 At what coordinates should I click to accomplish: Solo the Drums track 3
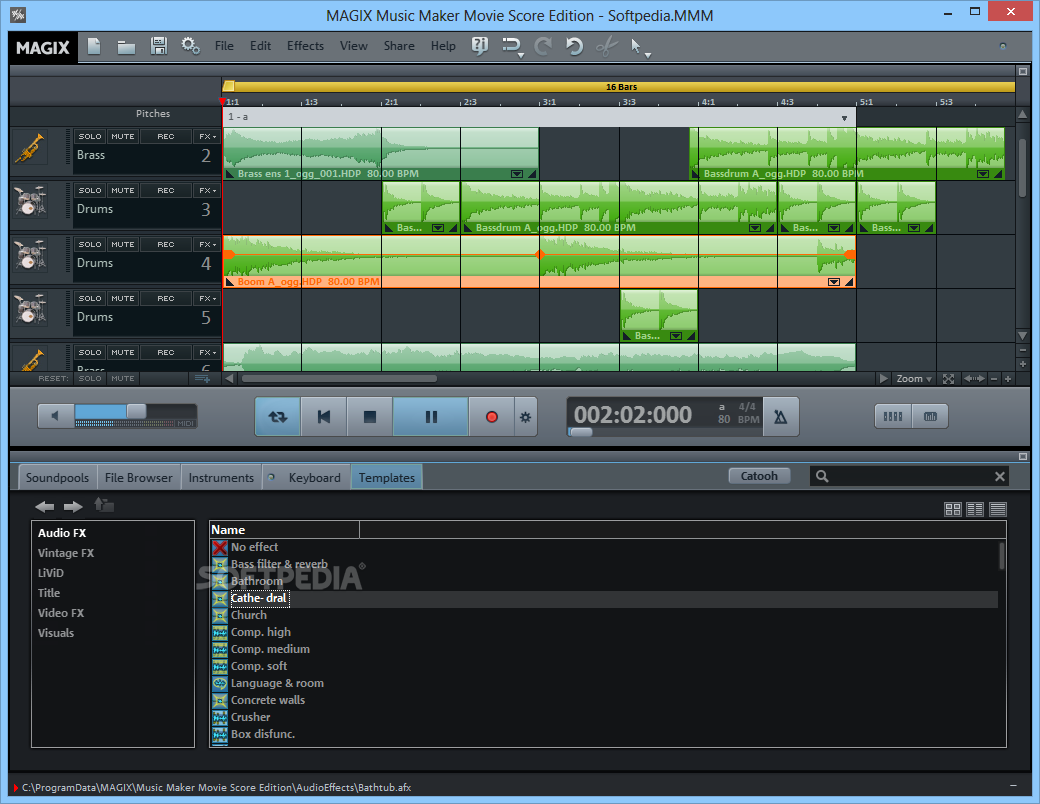(90, 190)
